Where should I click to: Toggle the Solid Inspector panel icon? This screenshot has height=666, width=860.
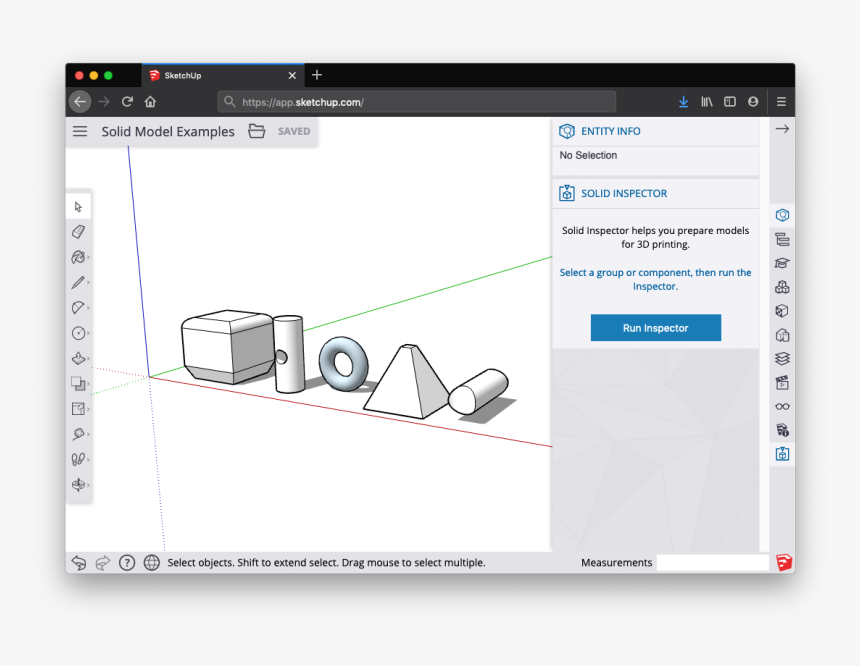(x=782, y=454)
